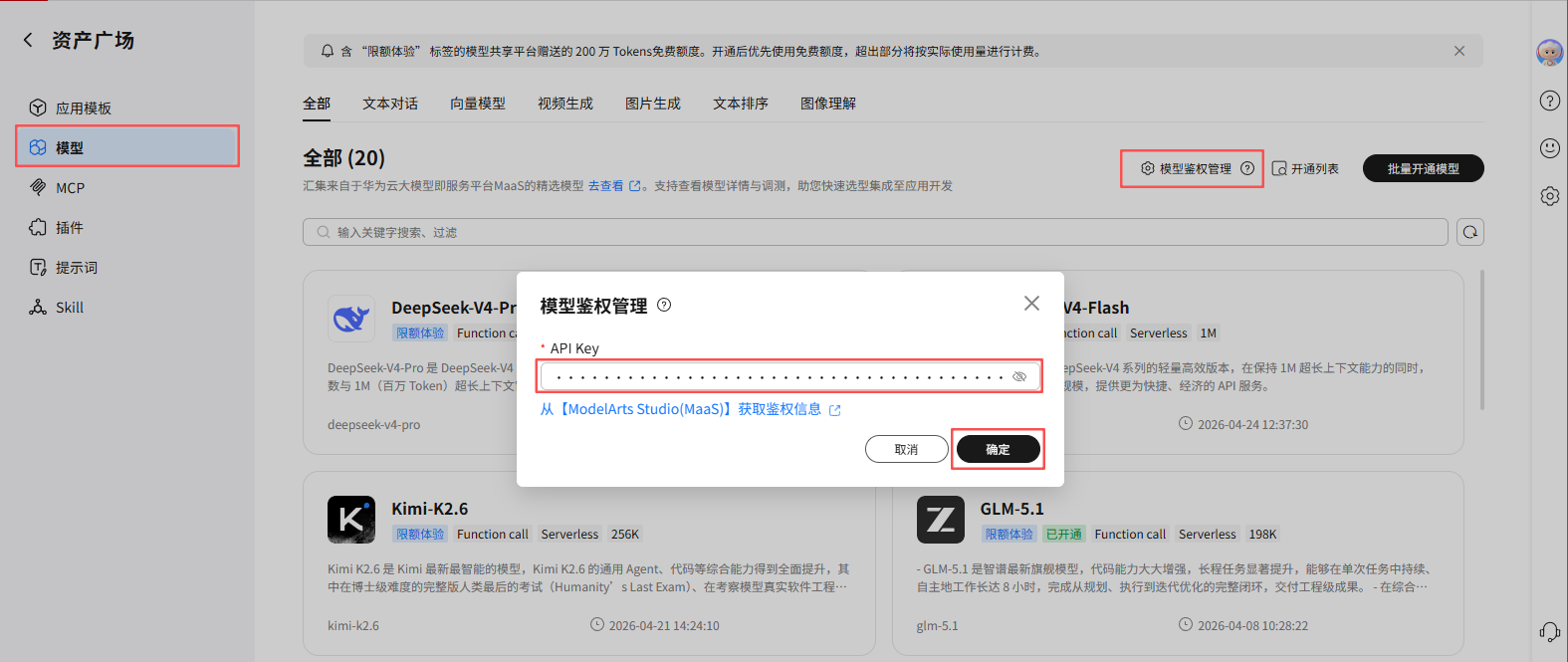The width and height of the screenshot is (1568, 662).
Task: Click the Function call tag on the GLM-5.1 card
Action: (x=1130, y=535)
